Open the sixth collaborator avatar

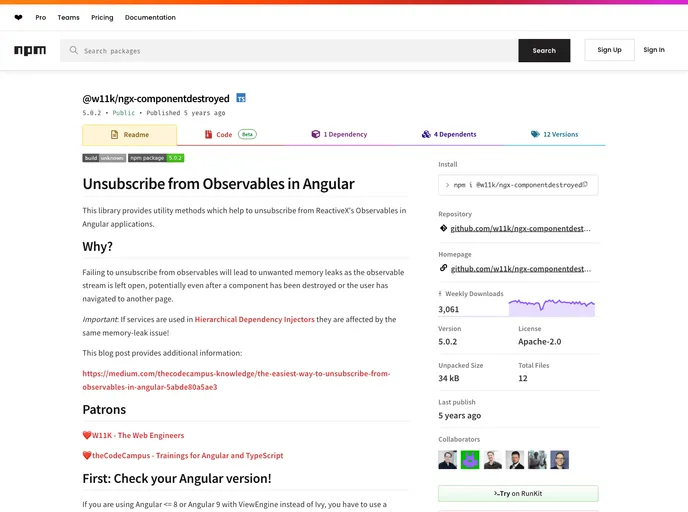(559, 460)
